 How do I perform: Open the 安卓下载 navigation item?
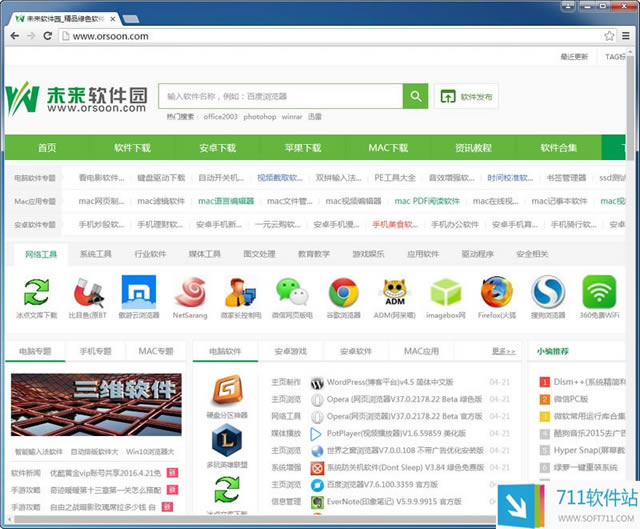click(x=218, y=148)
